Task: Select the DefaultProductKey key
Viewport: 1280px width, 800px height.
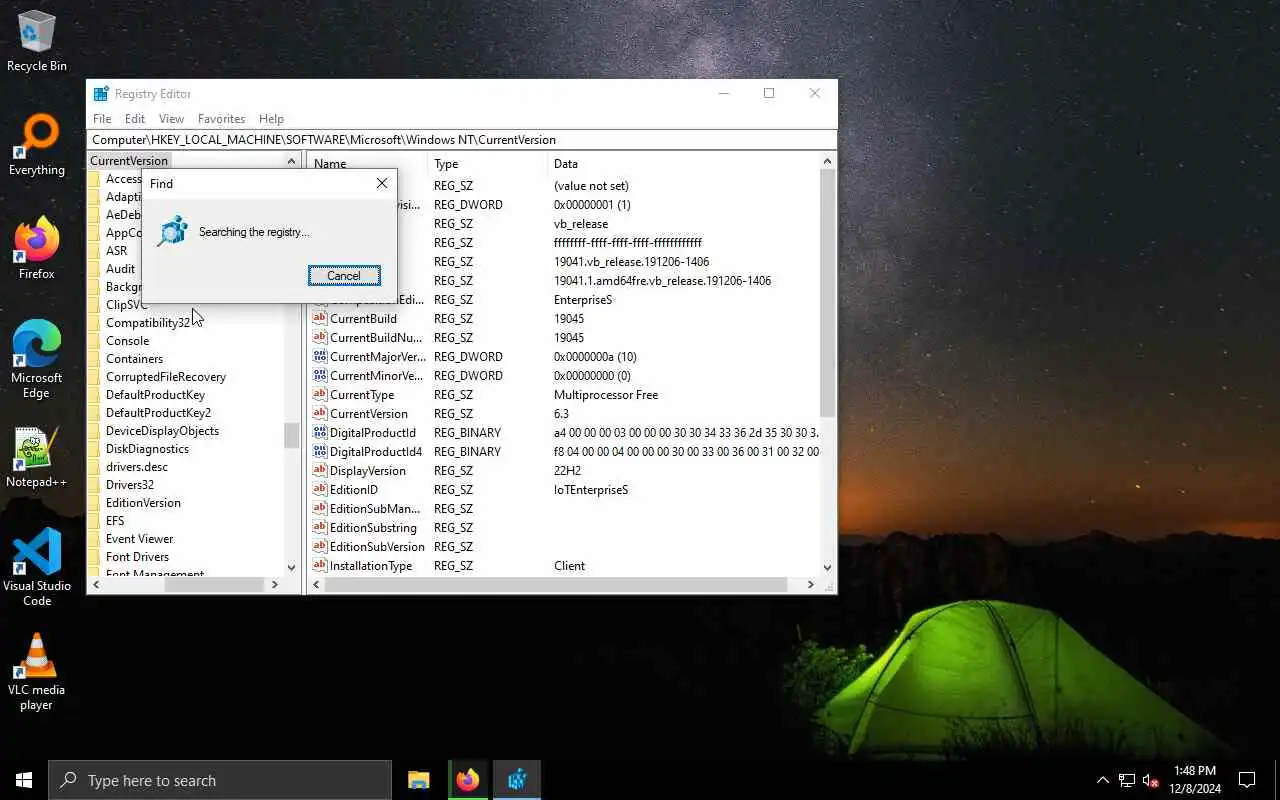Action: [155, 394]
